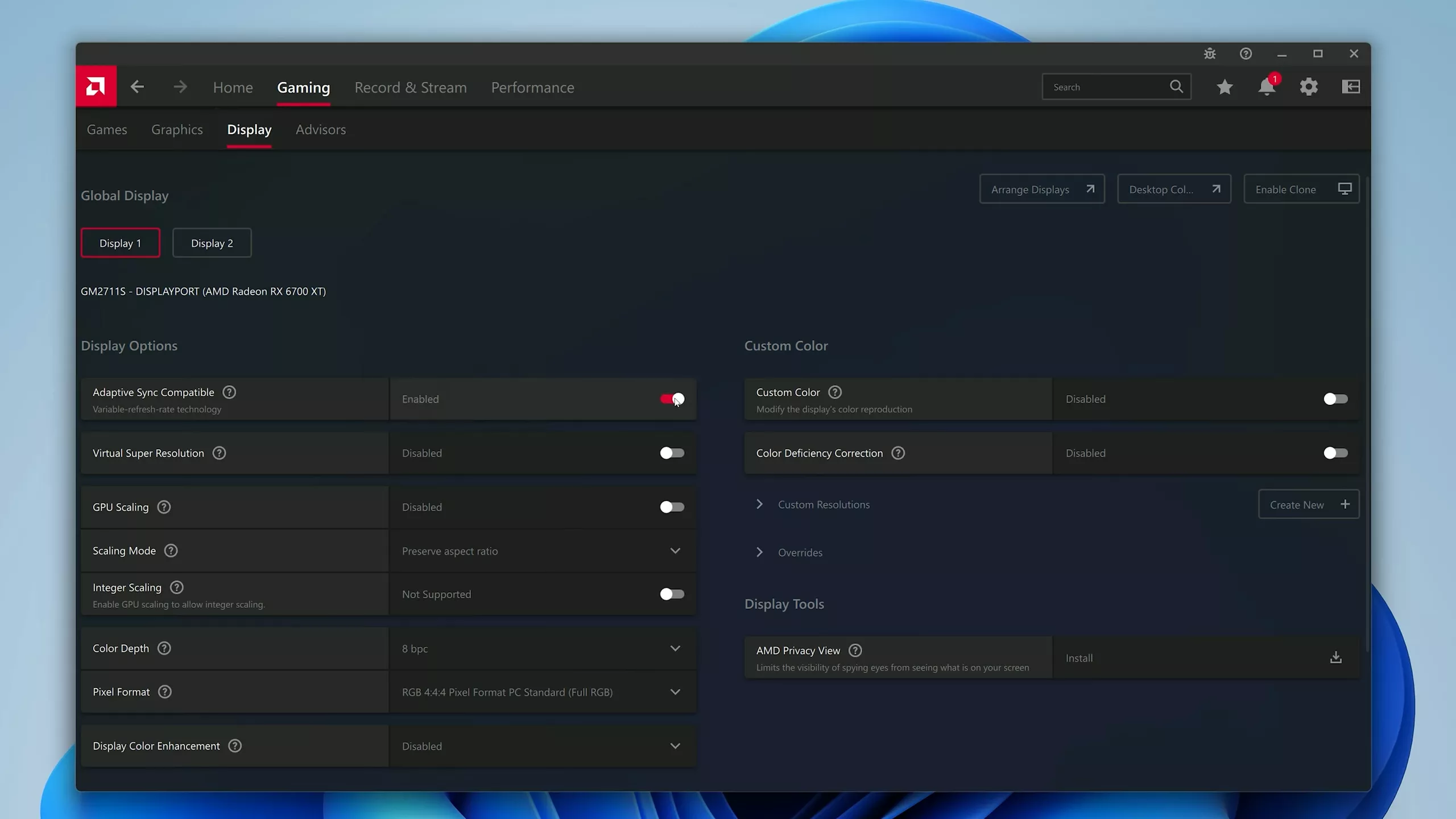1456x819 pixels.
Task: Show help for Virtual Super Resolution
Action: 219,453
